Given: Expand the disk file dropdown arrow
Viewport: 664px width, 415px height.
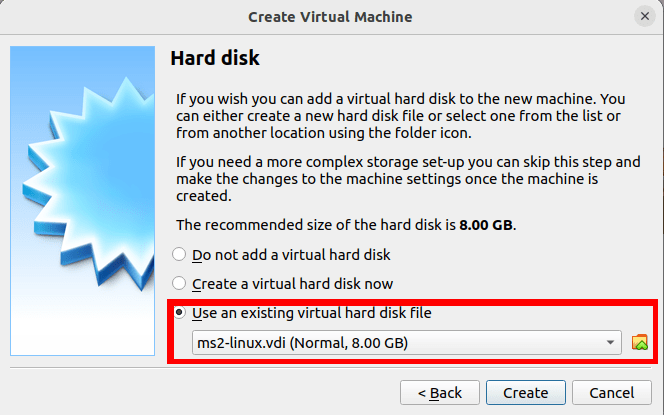Looking at the screenshot, I should (610, 344).
